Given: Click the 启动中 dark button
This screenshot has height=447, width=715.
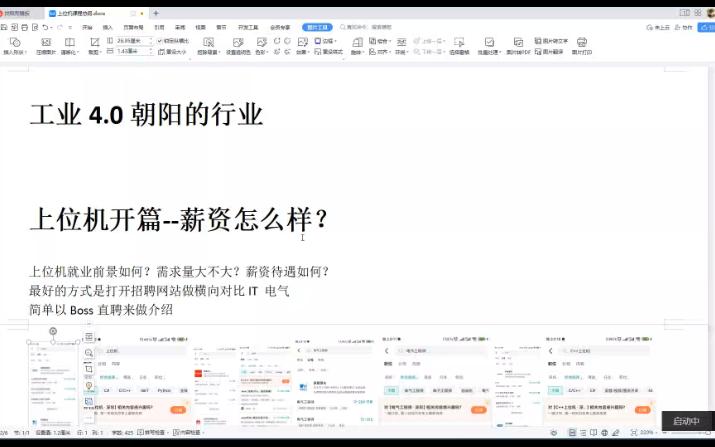Looking at the screenshot, I should point(686,421).
